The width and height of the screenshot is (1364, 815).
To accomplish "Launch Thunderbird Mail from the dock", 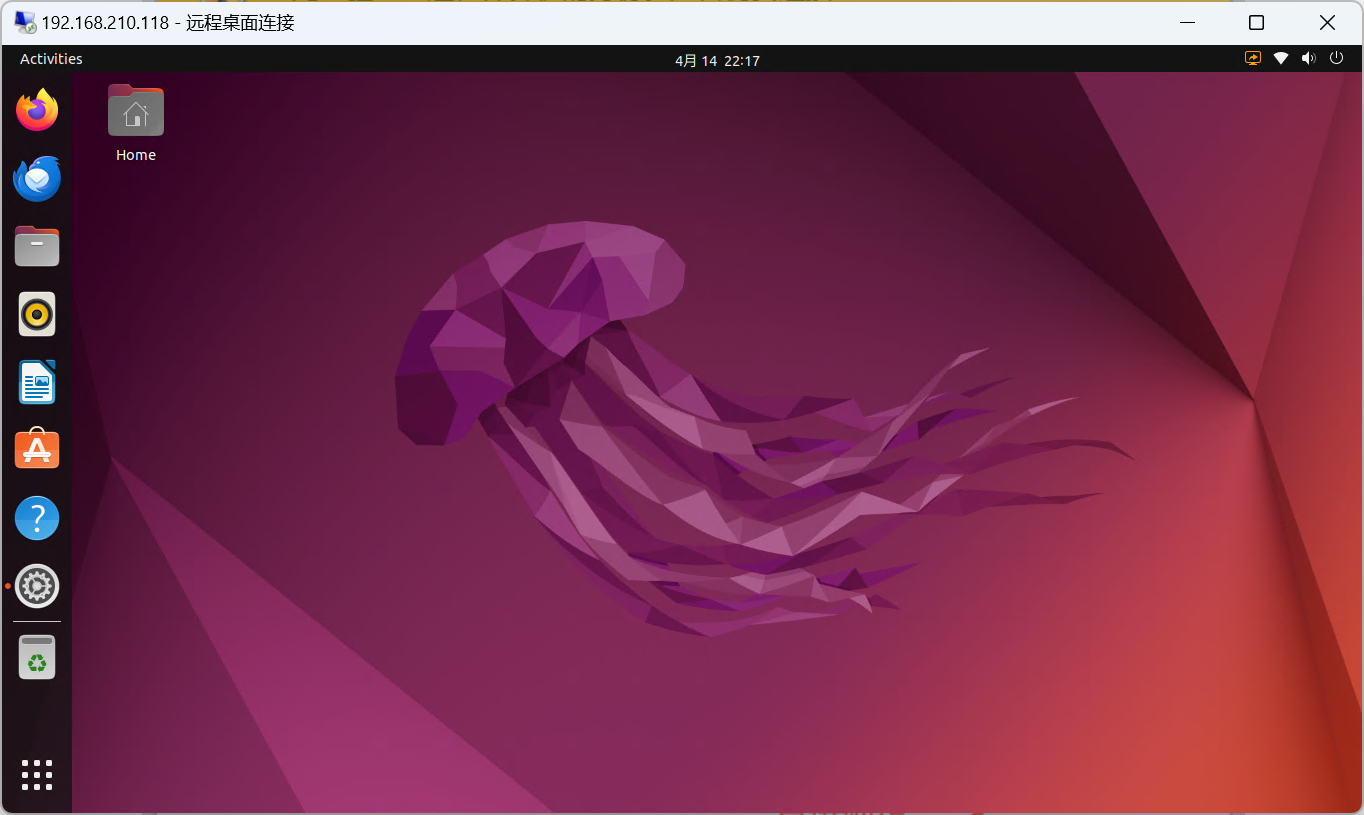I will (37, 179).
